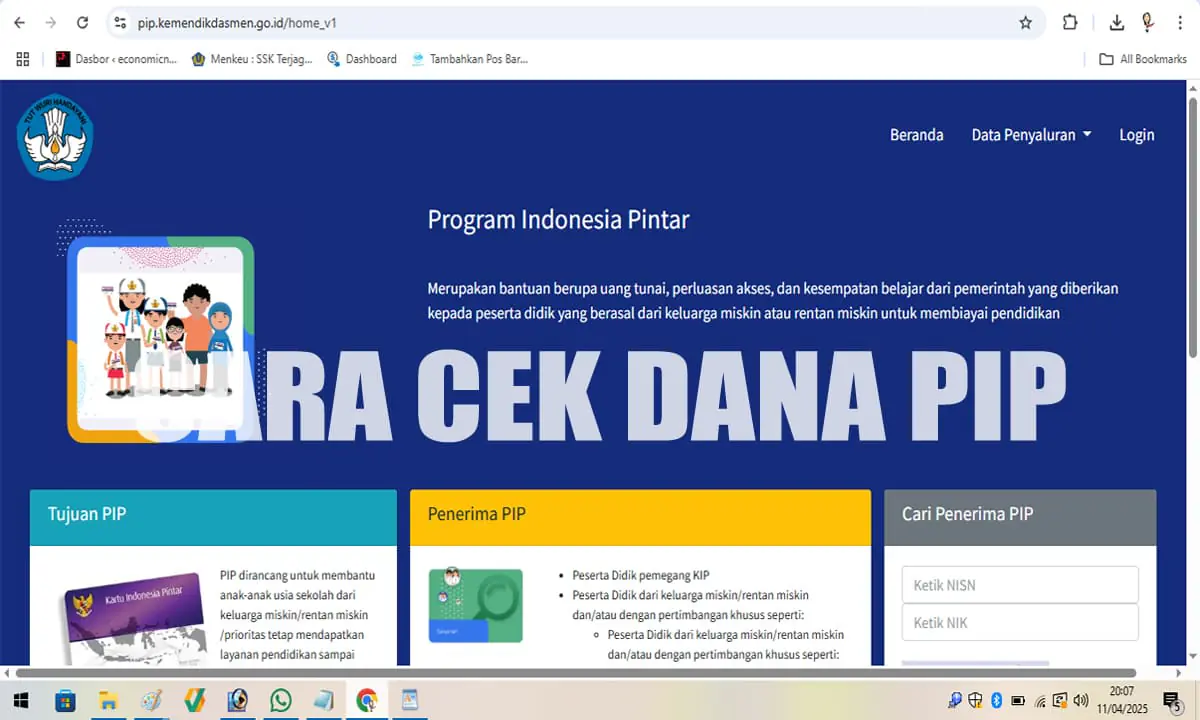Click the Ketik NISN input field
Viewport: 1200px width, 720px height.
(1019, 584)
